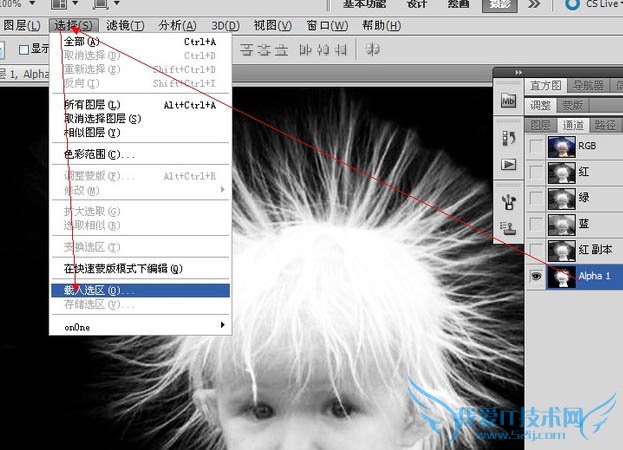623x450 pixels.
Task: Click the CS Live ring icon
Action: [572, 4]
